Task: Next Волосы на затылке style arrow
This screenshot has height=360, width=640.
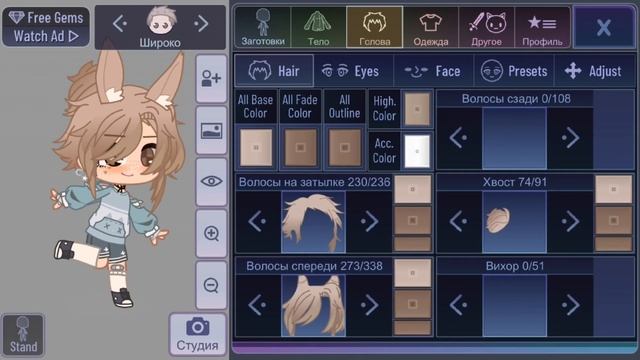Action: click(x=369, y=221)
